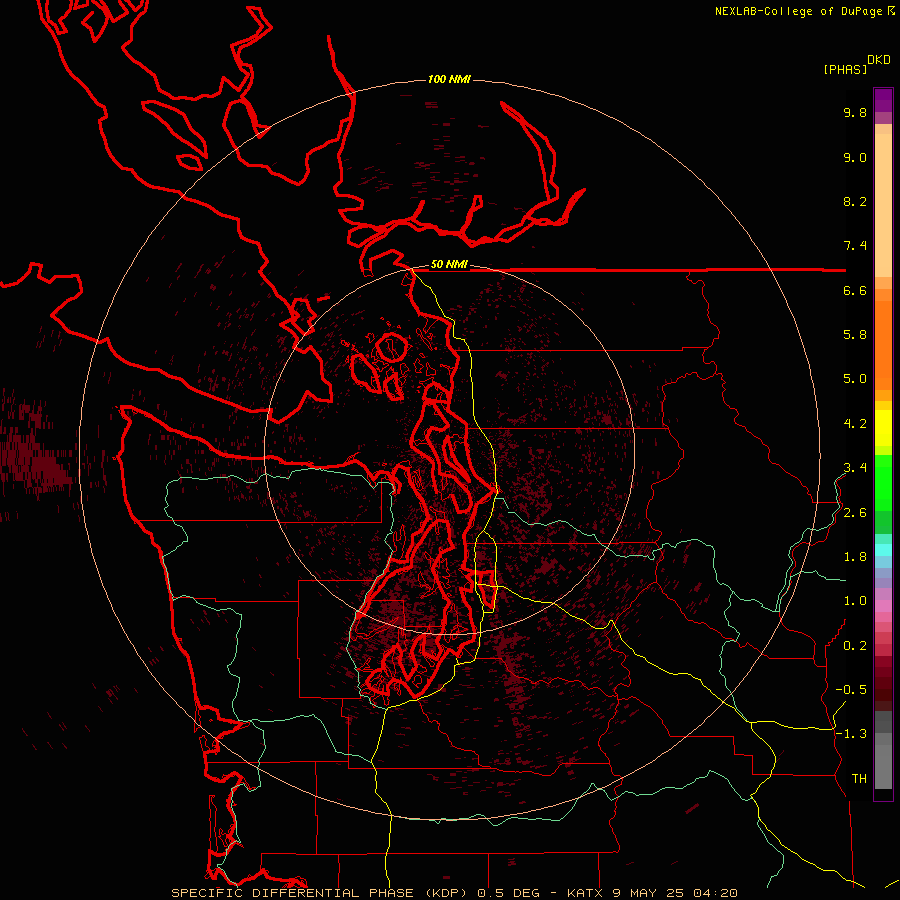Click the 100 NMI range ring label
900x900 pixels.
pyautogui.click(x=449, y=79)
